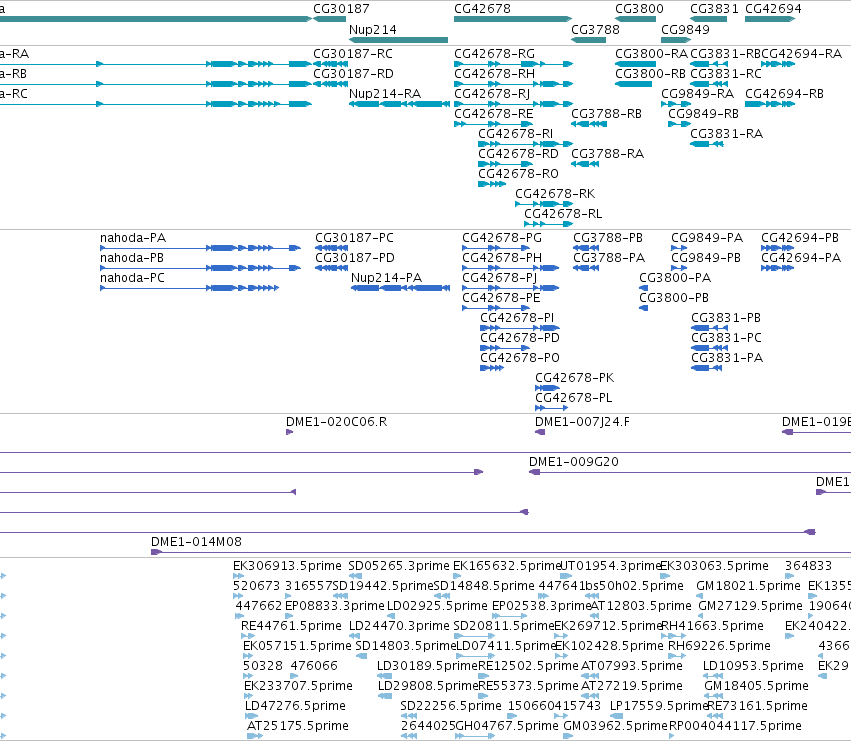Click protein CG42678-PK
The width and height of the screenshot is (851, 741).
(574, 377)
